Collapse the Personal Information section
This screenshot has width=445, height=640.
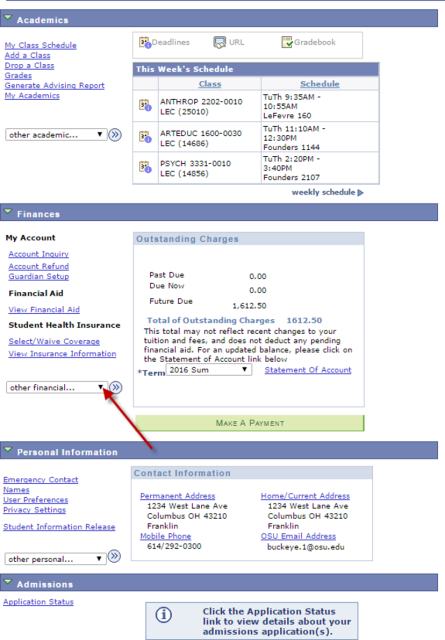pyautogui.click(x=7, y=450)
